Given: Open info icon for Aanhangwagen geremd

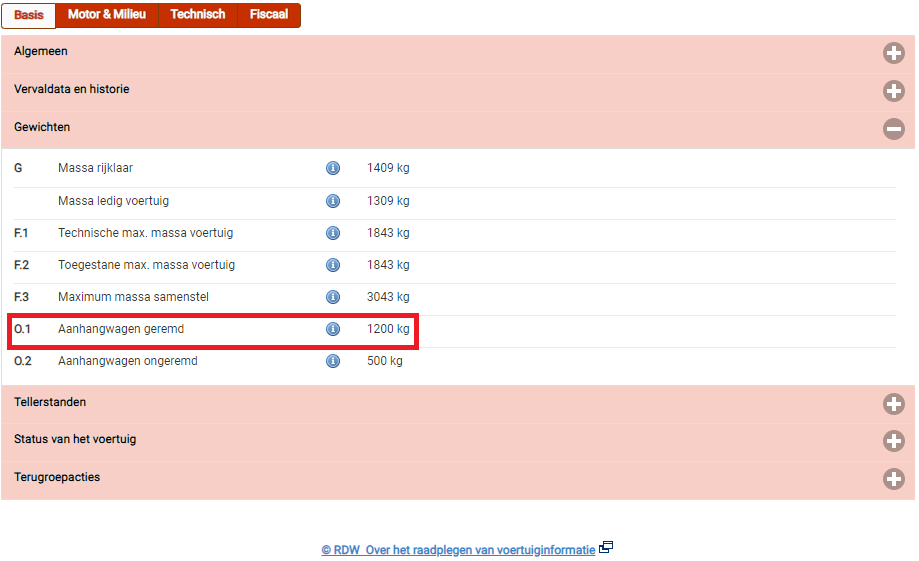Looking at the screenshot, I should pos(333,329).
